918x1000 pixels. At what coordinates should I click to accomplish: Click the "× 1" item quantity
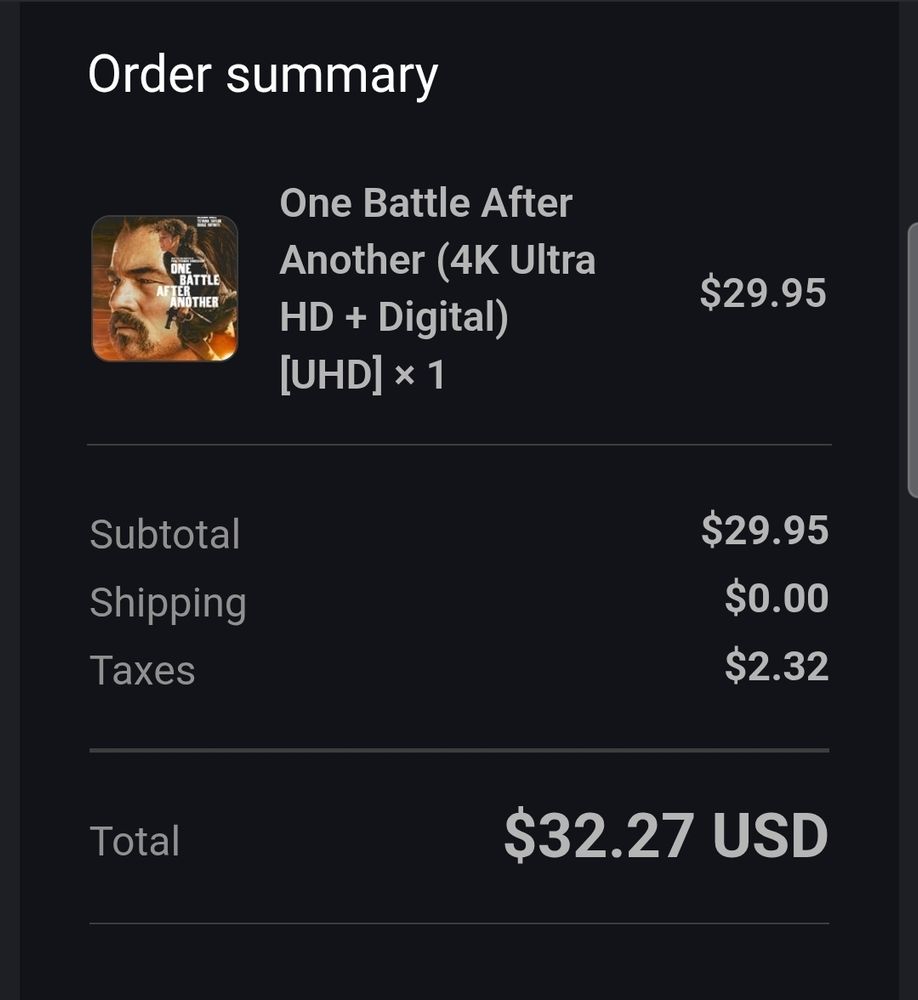[420, 375]
